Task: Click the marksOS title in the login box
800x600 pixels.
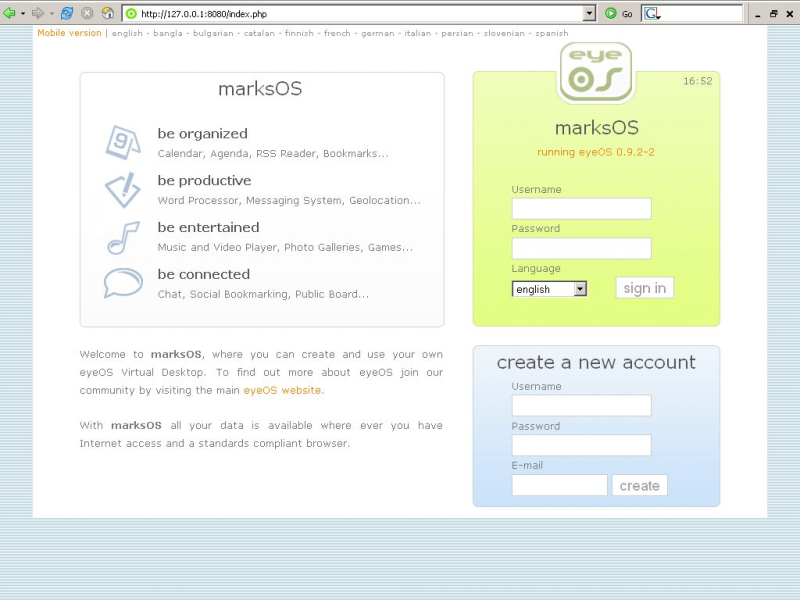Action: pyautogui.click(x=596, y=128)
